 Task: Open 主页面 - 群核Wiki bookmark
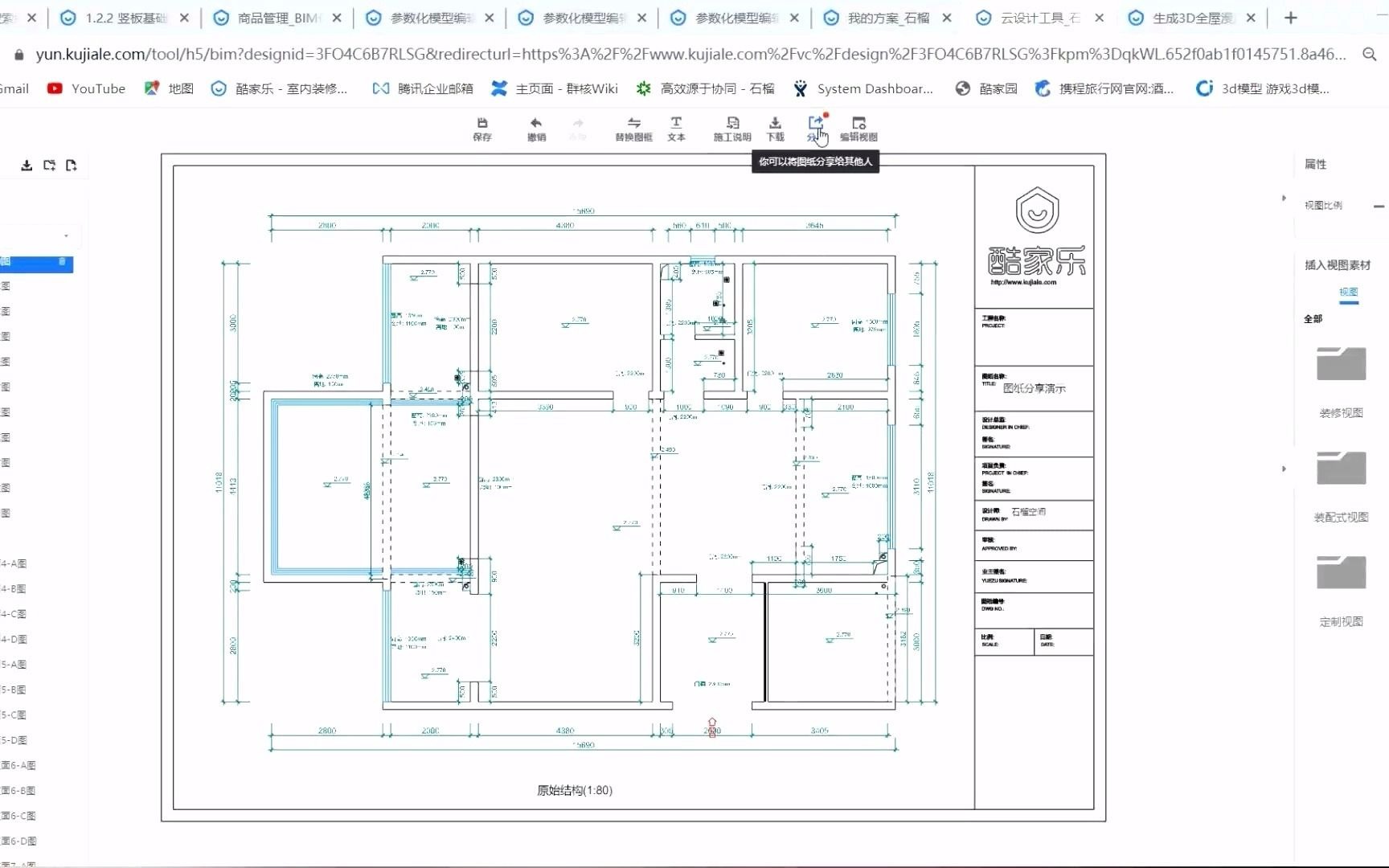click(x=555, y=88)
